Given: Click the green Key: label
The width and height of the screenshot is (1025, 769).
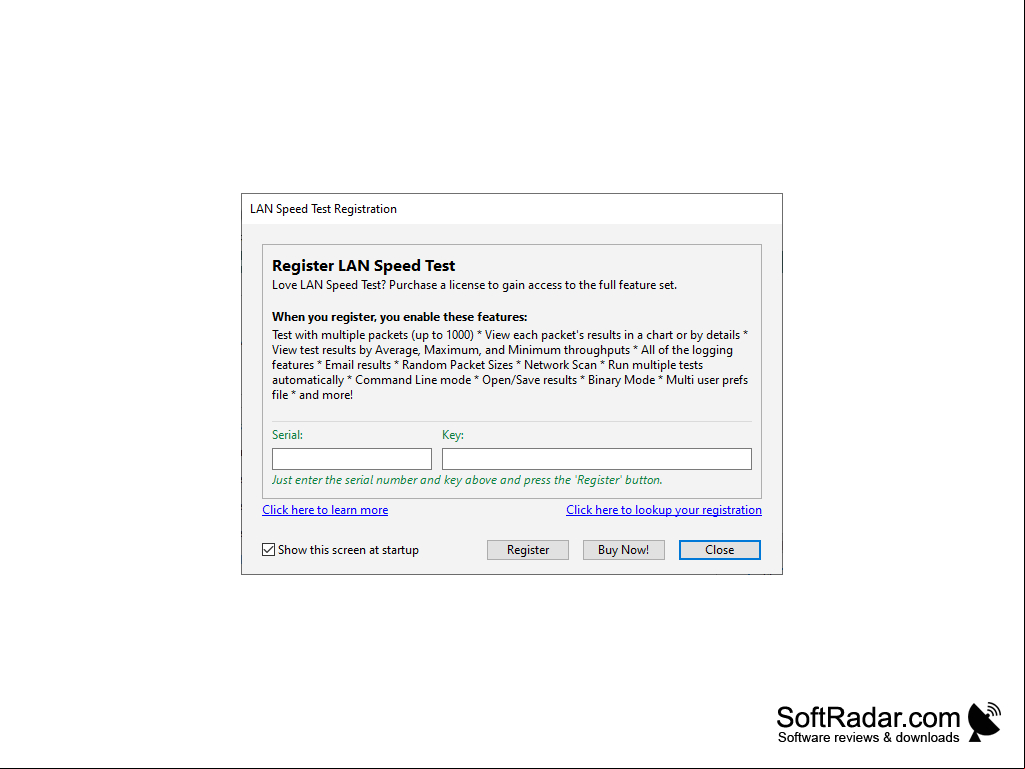Looking at the screenshot, I should 453,435.
